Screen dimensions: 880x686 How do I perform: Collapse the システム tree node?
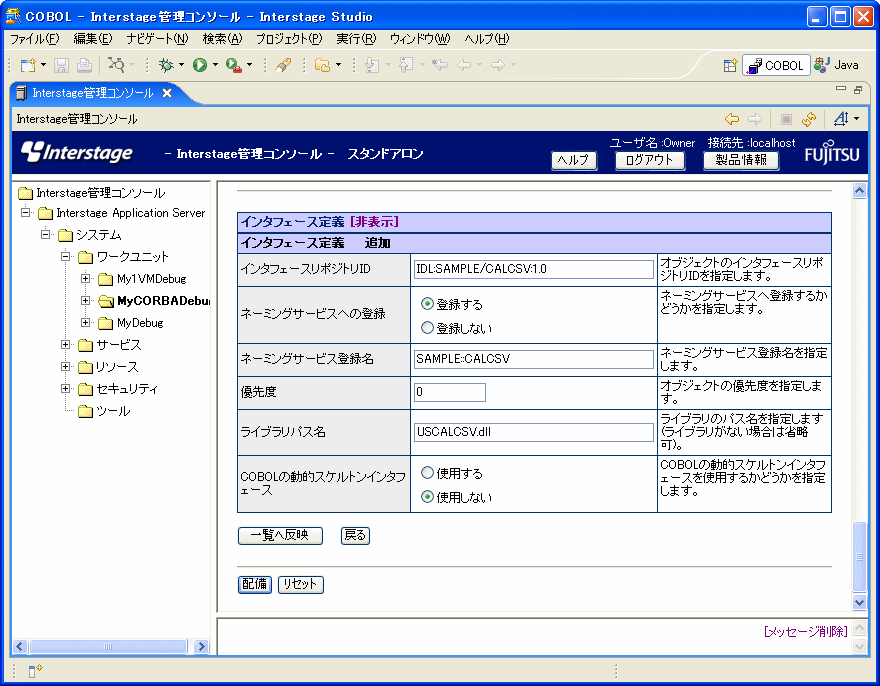[x=45, y=234]
